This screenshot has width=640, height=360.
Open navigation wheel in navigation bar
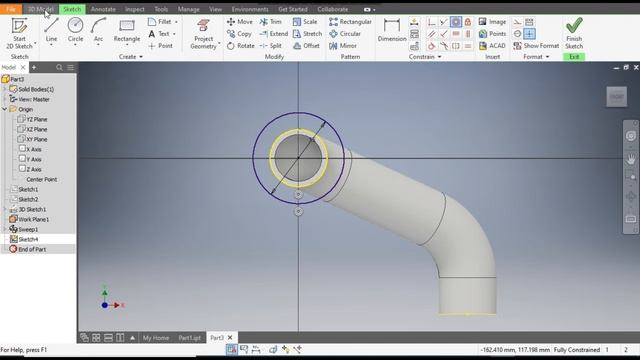(x=631, y=136)
